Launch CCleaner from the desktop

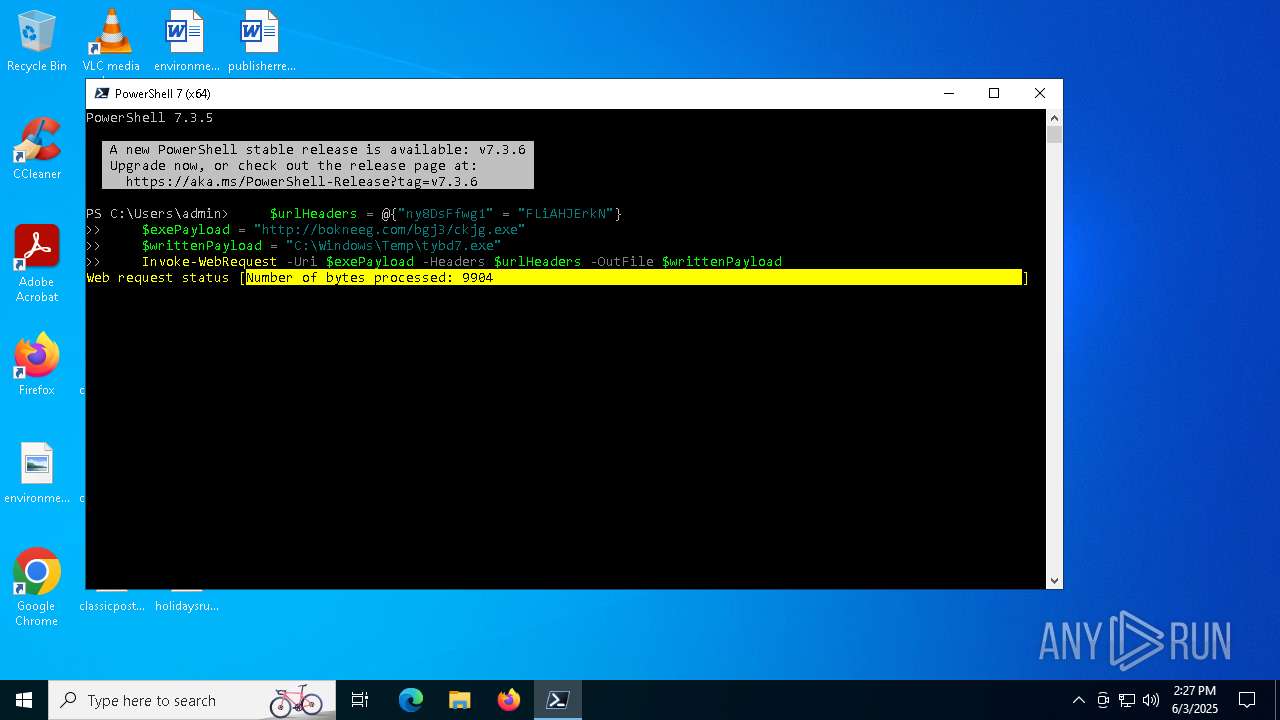point(37,149)
